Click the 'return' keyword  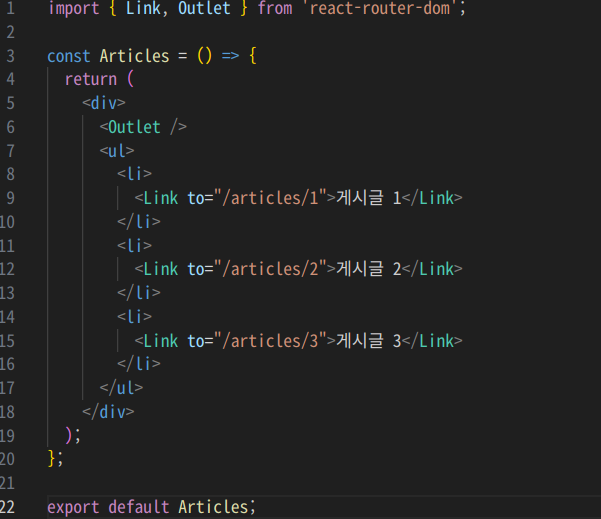click(x=91, y=79)
